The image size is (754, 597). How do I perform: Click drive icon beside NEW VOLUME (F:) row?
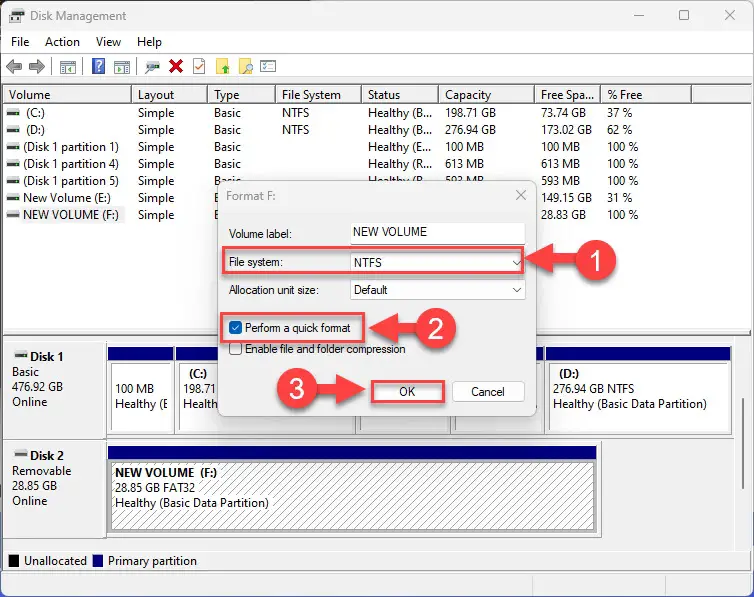tap(13, 215)
